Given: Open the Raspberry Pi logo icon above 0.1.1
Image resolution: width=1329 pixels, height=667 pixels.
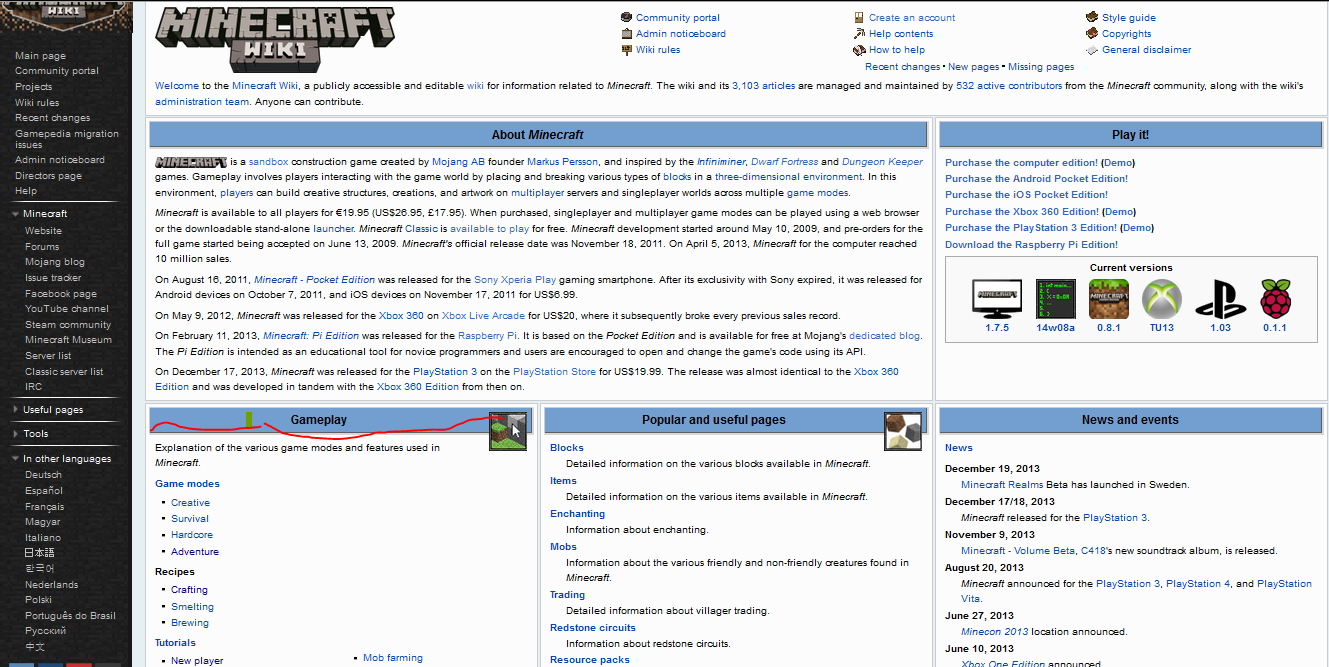Looking at the screenshot, I should [1275, 298].
